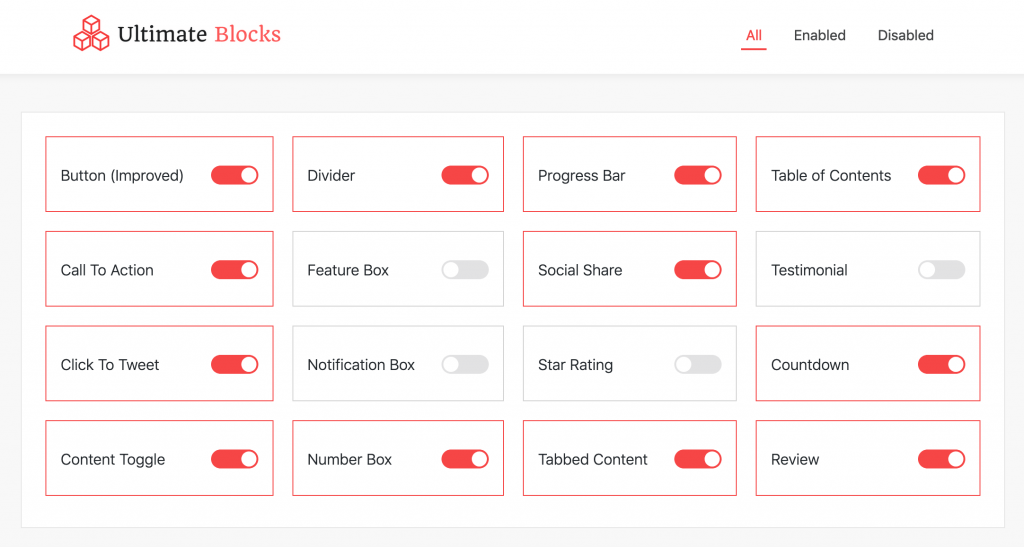Disable the Number Box switch
The height and width of the screenshot is (547, 1024).
(465, 459)
